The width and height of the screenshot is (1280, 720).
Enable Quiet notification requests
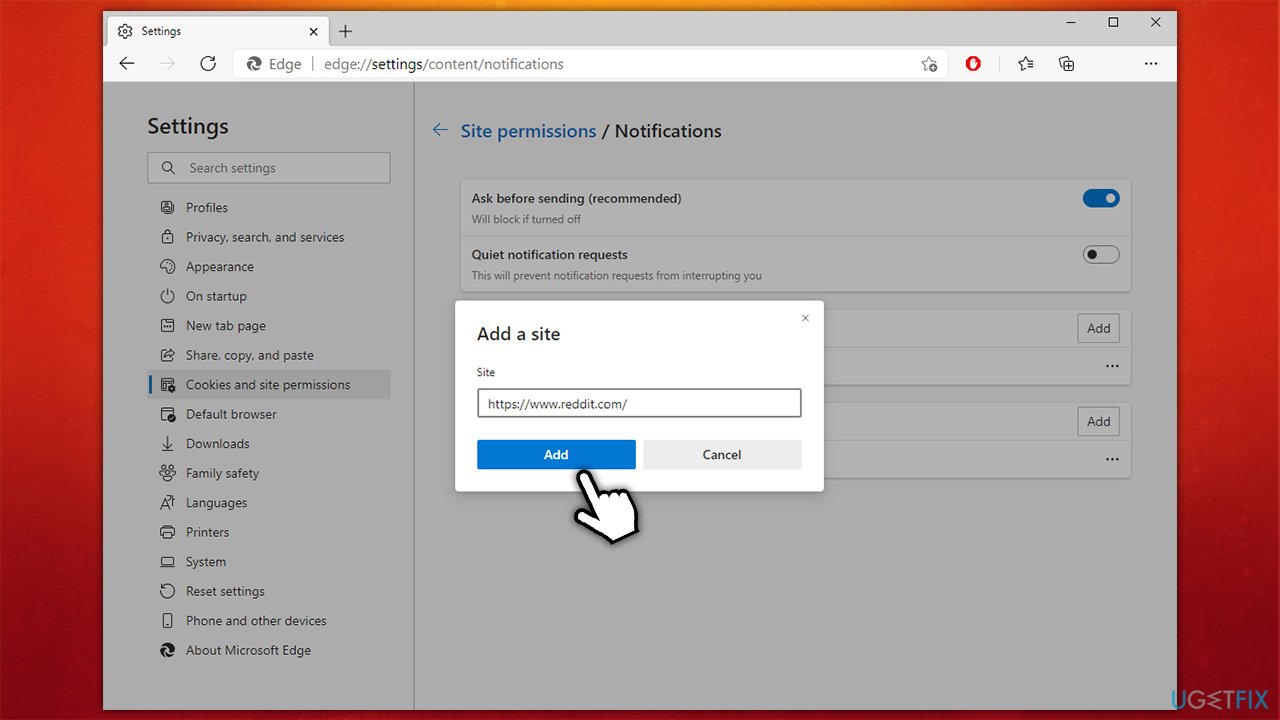(x=1101, y=254)
